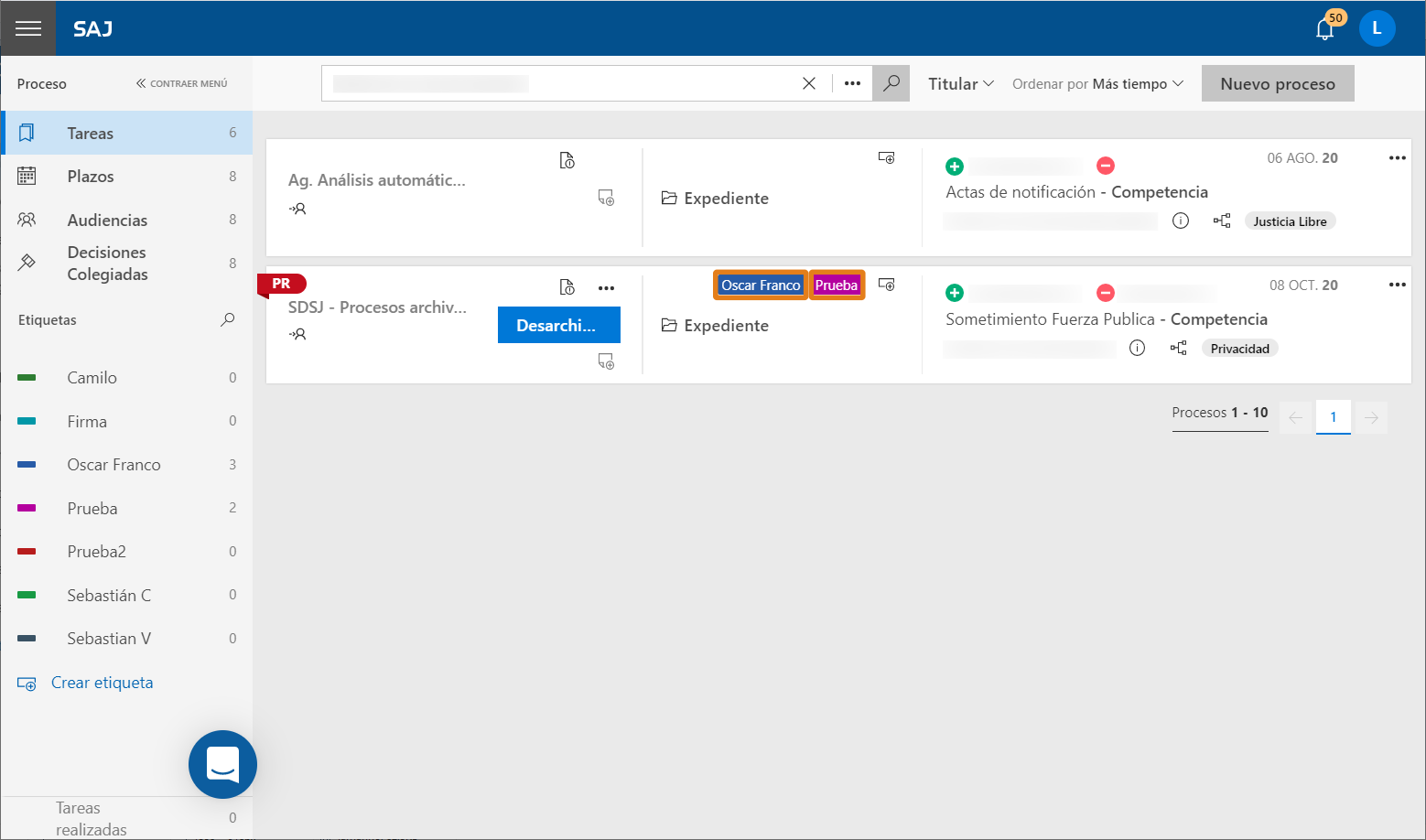The width and height of the screenshot is (1426, 840).
Task: Click the PR red flag marker
Action: click(281, 284)
